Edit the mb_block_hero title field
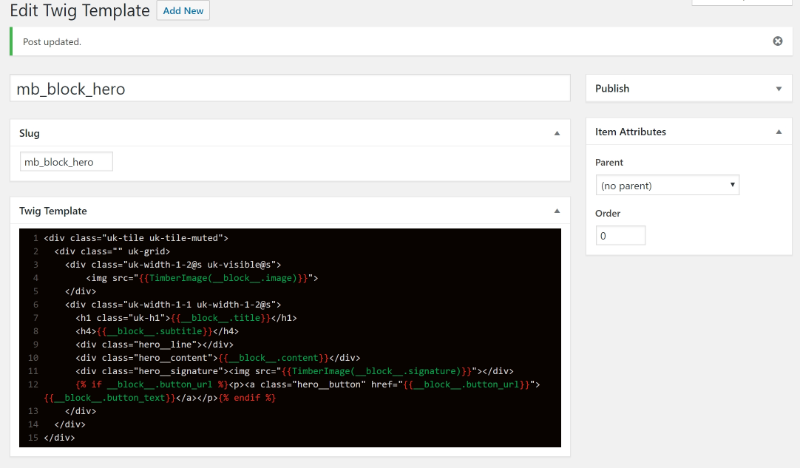 tap(290, 89)
